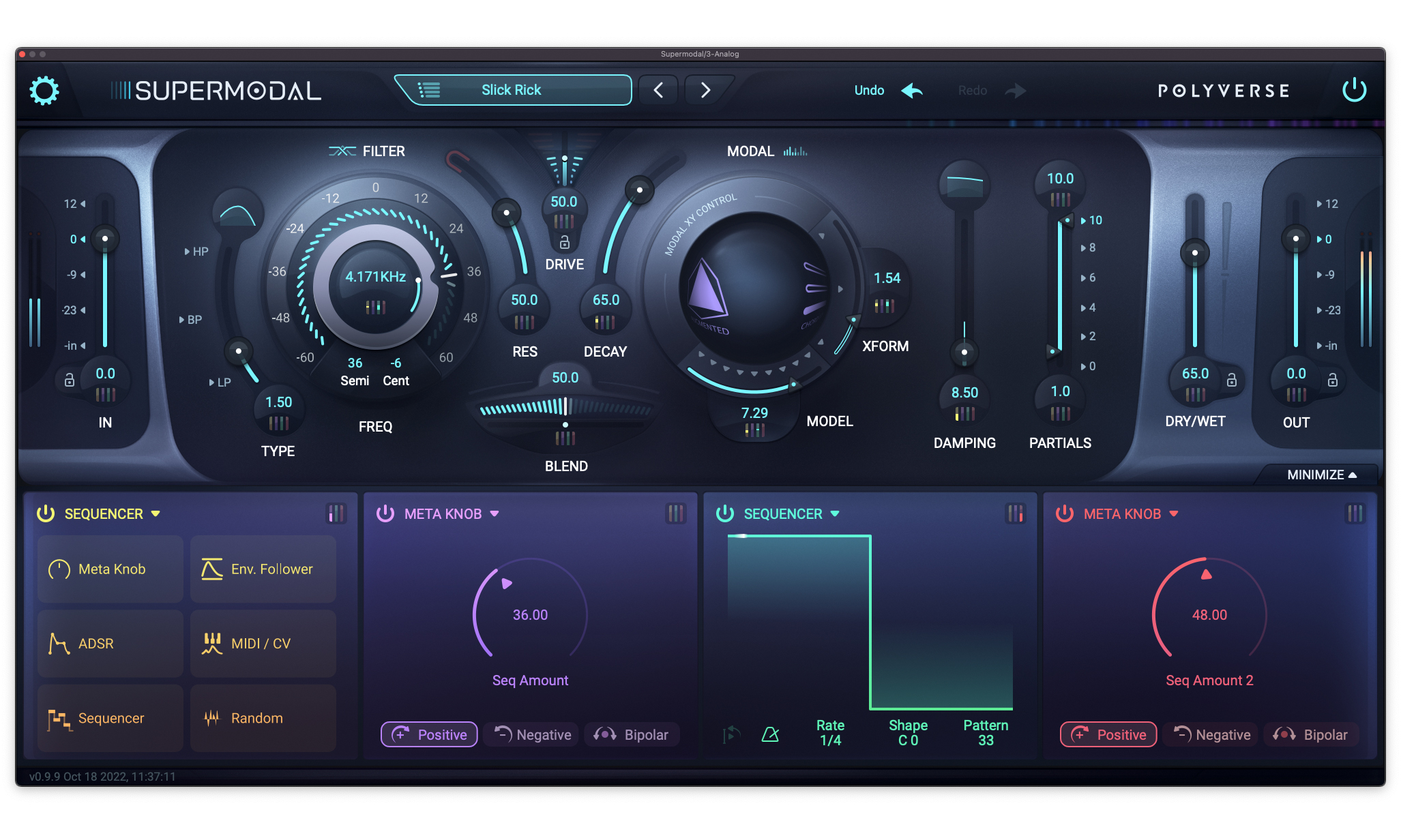Screen dimensions: 1401x840
Task: Click modulation bars under MODEL 7.29
Action: [754, 430]
